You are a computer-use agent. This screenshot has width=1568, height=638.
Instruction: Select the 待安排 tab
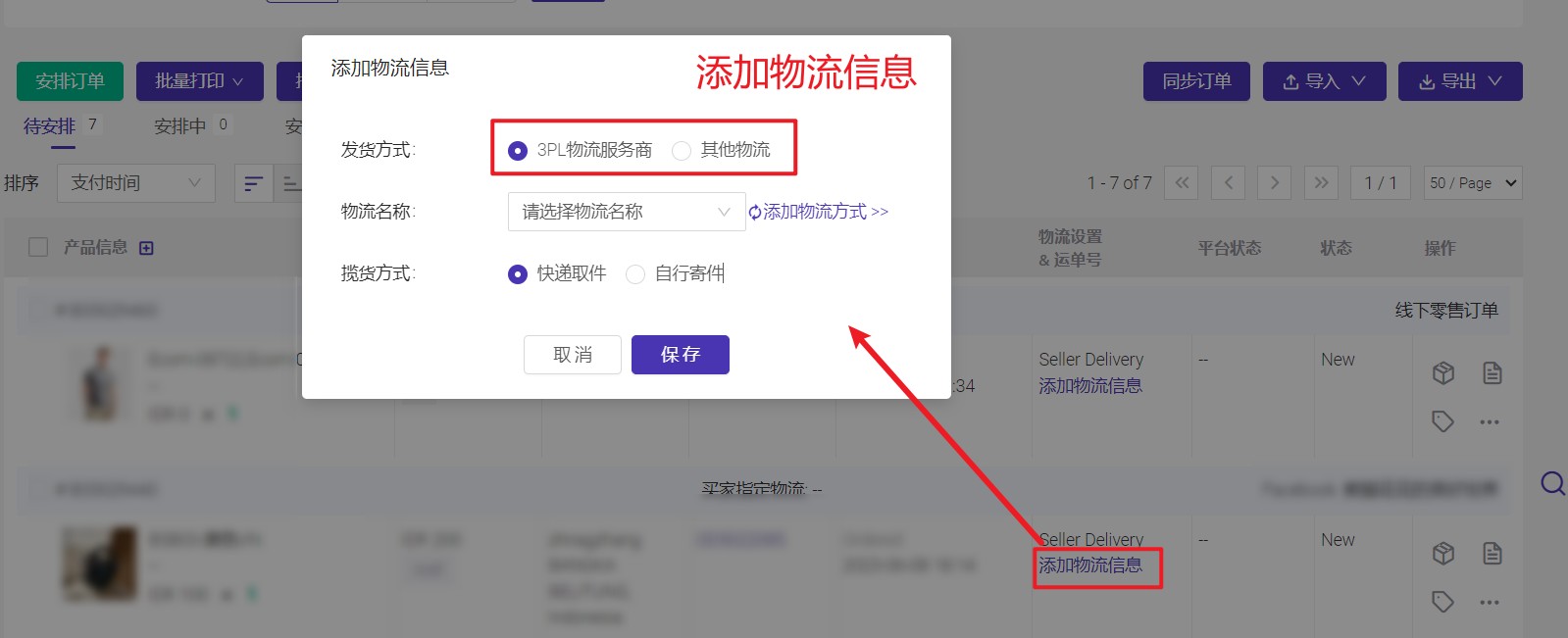click(49, 126)
